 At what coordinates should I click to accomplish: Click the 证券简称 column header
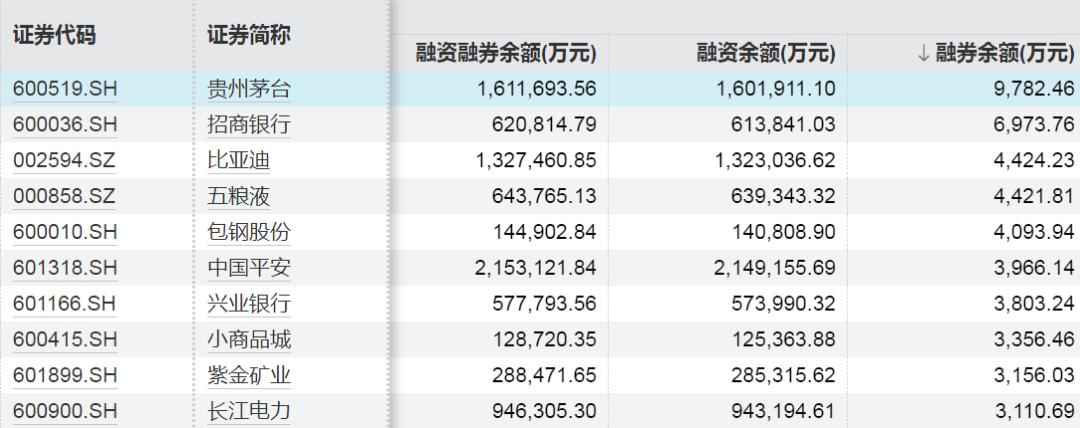coord(249,35)
